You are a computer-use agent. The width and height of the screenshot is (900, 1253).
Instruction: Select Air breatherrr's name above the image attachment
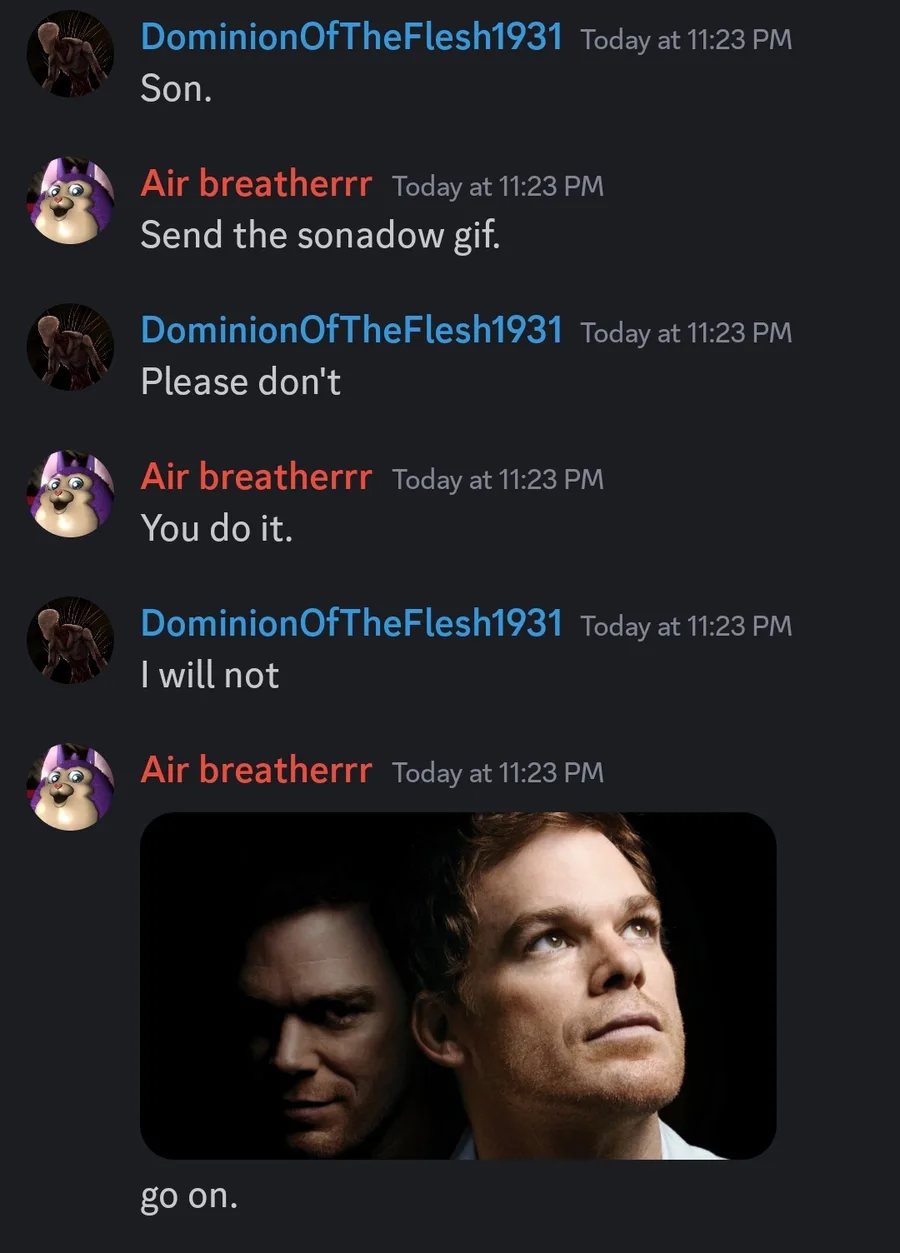point(256,771)
